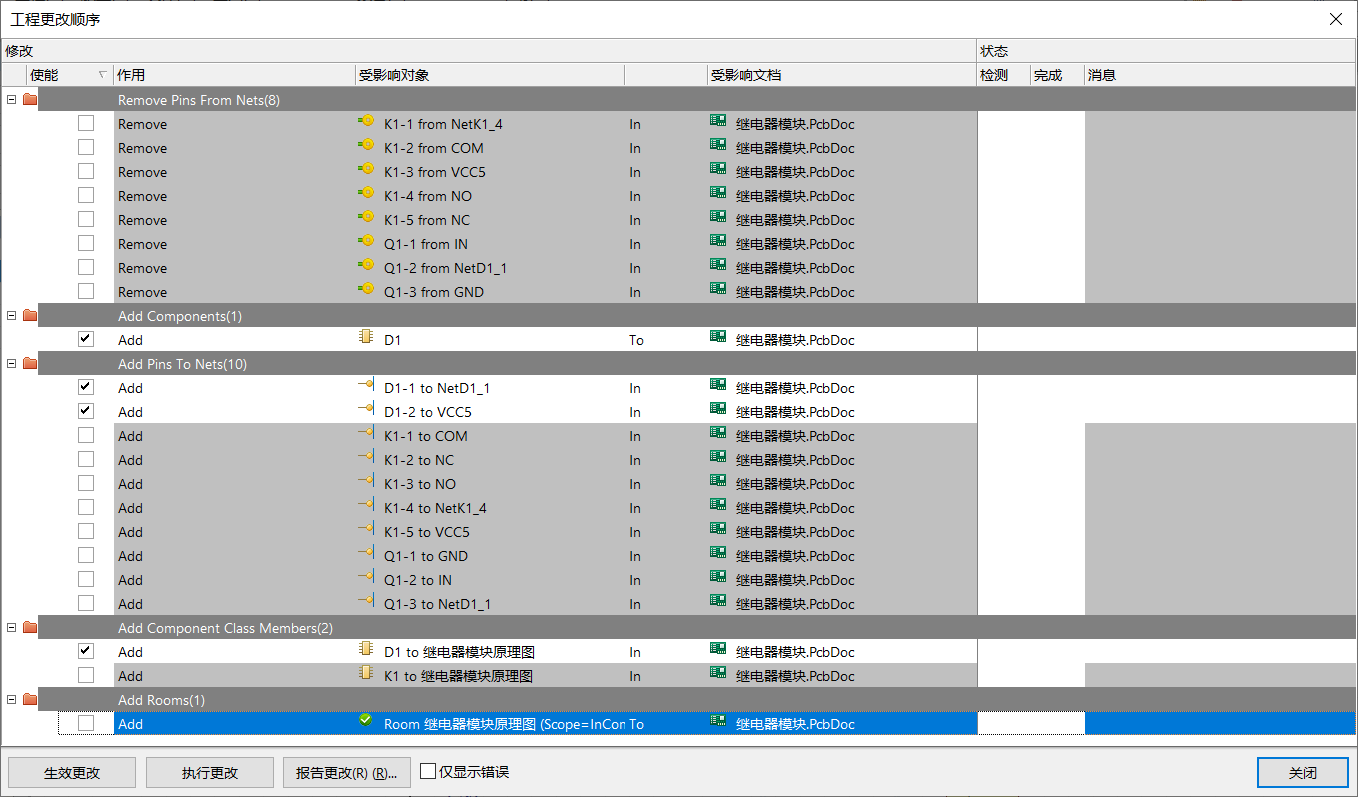1358x797 pixels.
Task: Click the 使能 column header
Action: point(69,75)
